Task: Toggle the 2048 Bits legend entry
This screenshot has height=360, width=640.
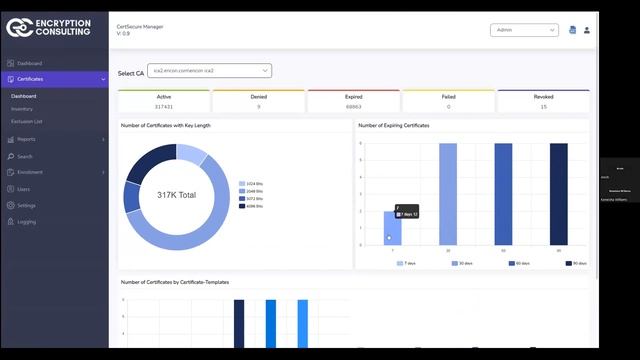Action: (x=251, y=191)
